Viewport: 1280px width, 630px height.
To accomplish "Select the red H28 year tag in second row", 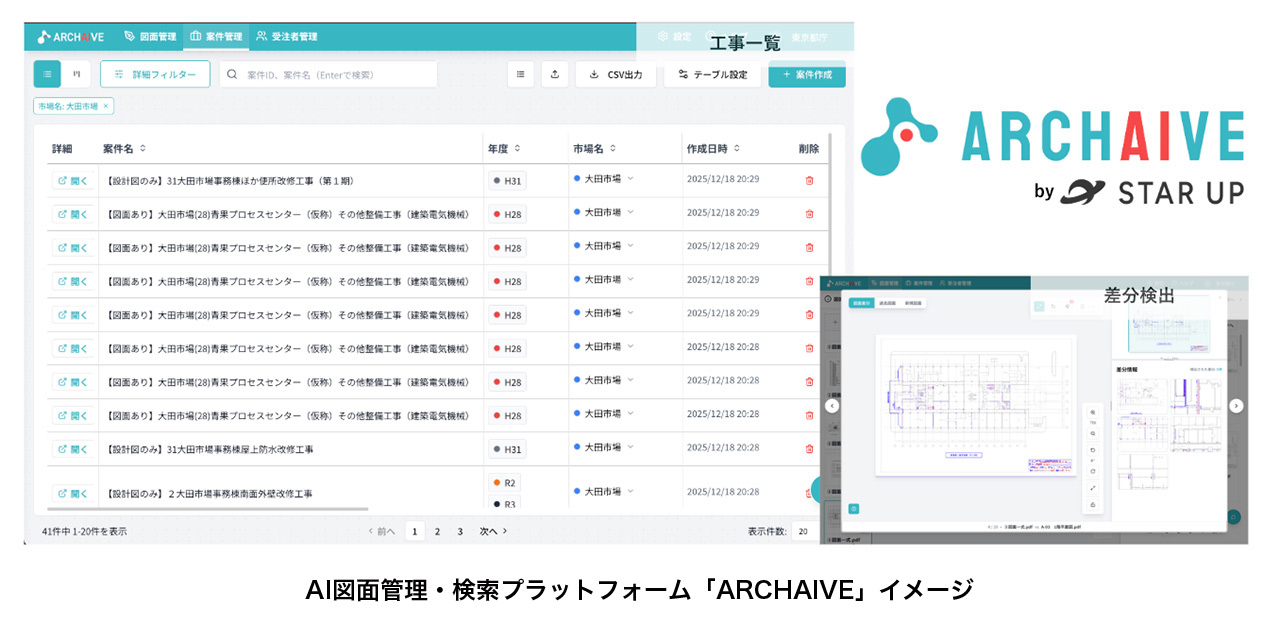I will point(507,214).
